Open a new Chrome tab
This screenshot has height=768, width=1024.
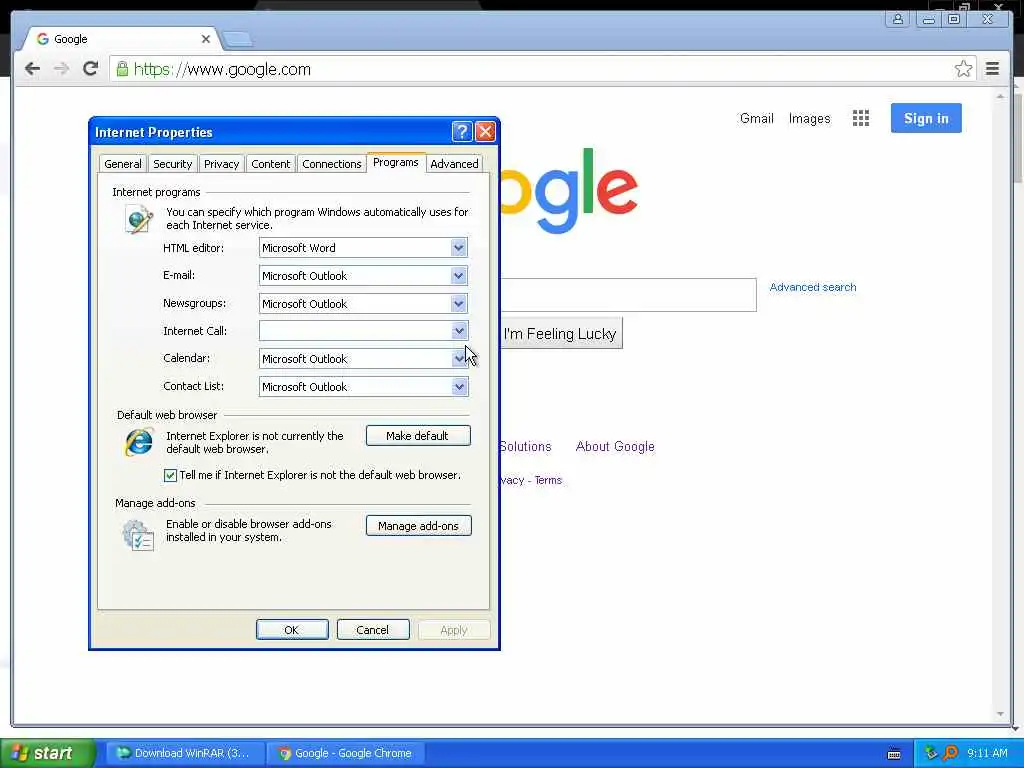click(237, 40)
